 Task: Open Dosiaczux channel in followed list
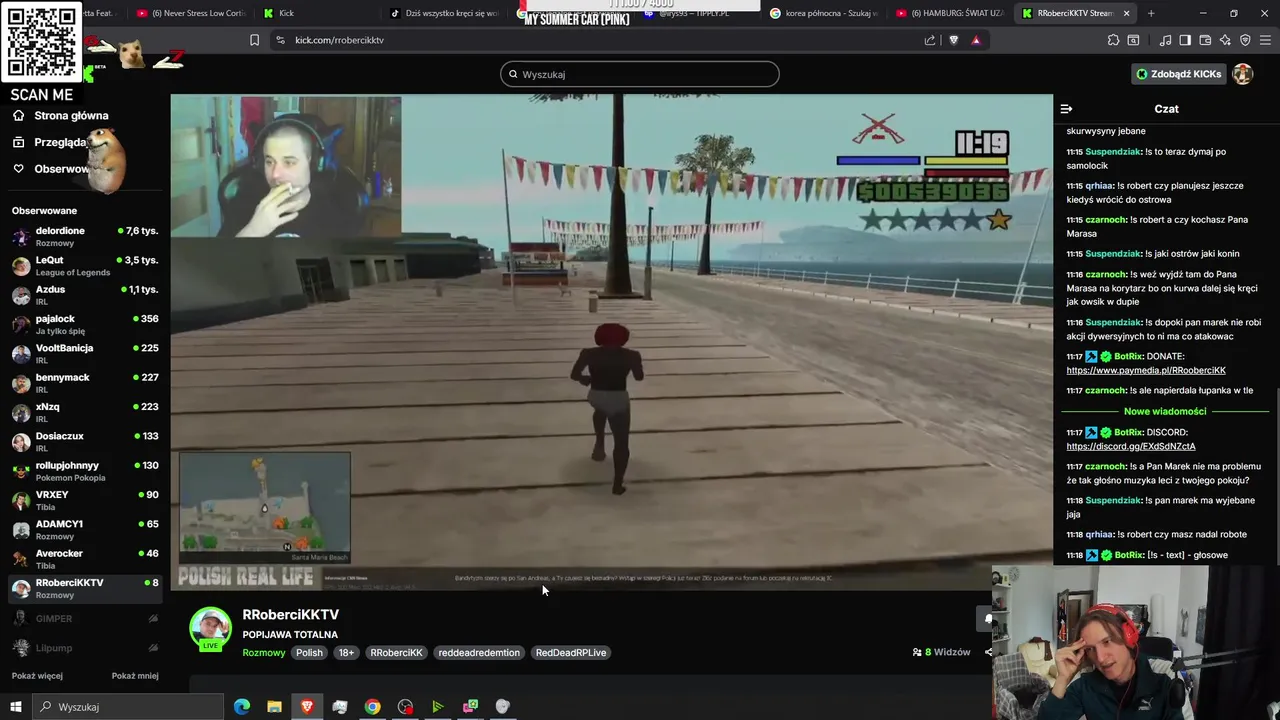point(85,442)
